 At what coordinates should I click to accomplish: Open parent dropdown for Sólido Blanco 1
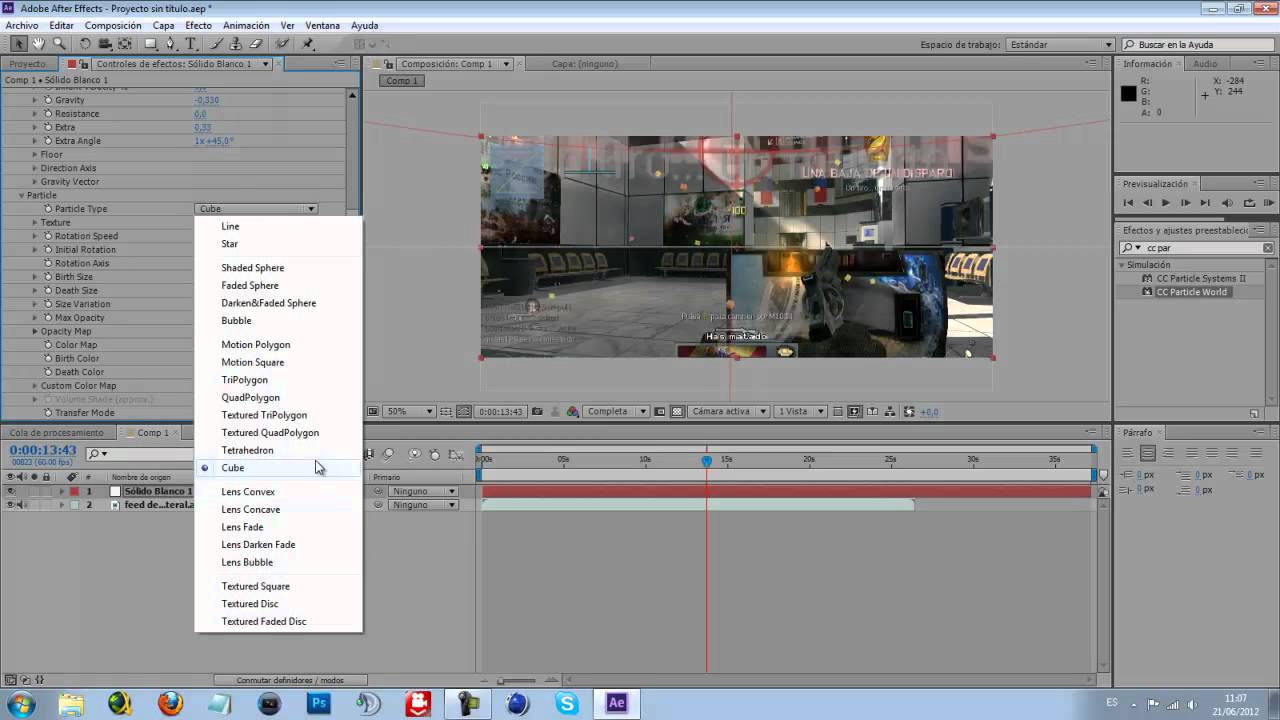point(424,491)
